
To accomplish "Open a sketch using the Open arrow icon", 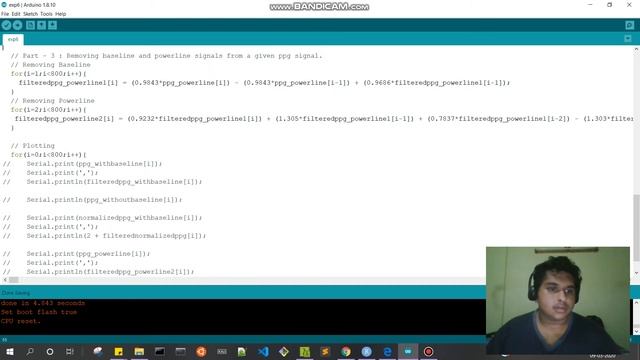I will [41, 25].
